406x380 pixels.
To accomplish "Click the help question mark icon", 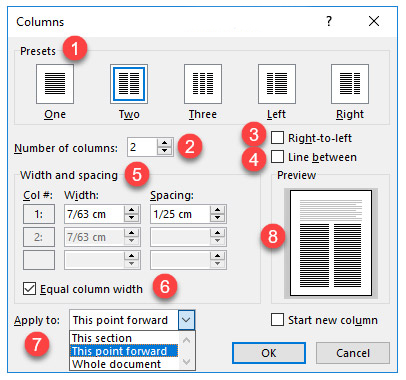I will click(x=329, y=21).
